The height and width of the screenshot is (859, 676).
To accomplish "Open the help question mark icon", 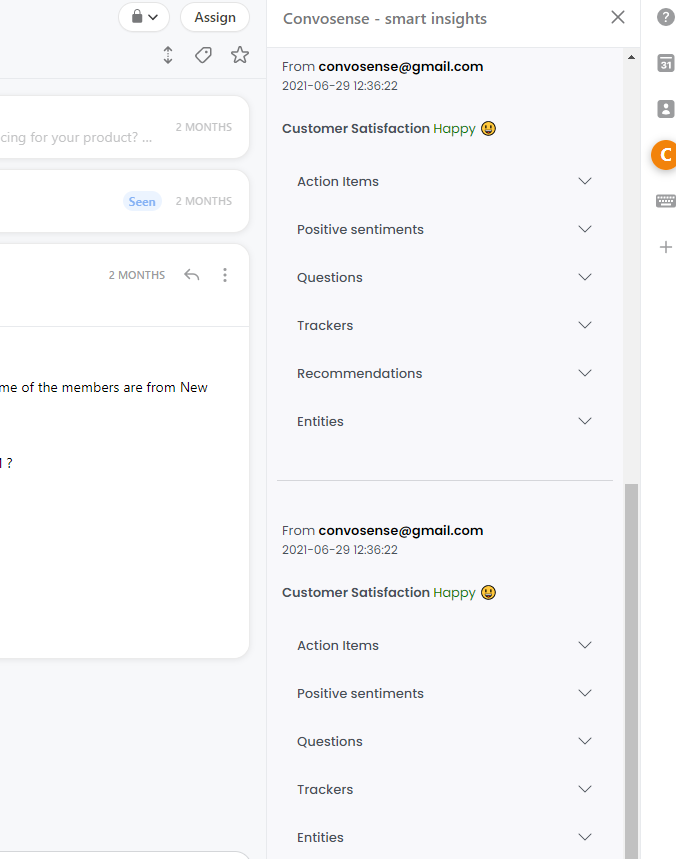I will pos(665,17).
